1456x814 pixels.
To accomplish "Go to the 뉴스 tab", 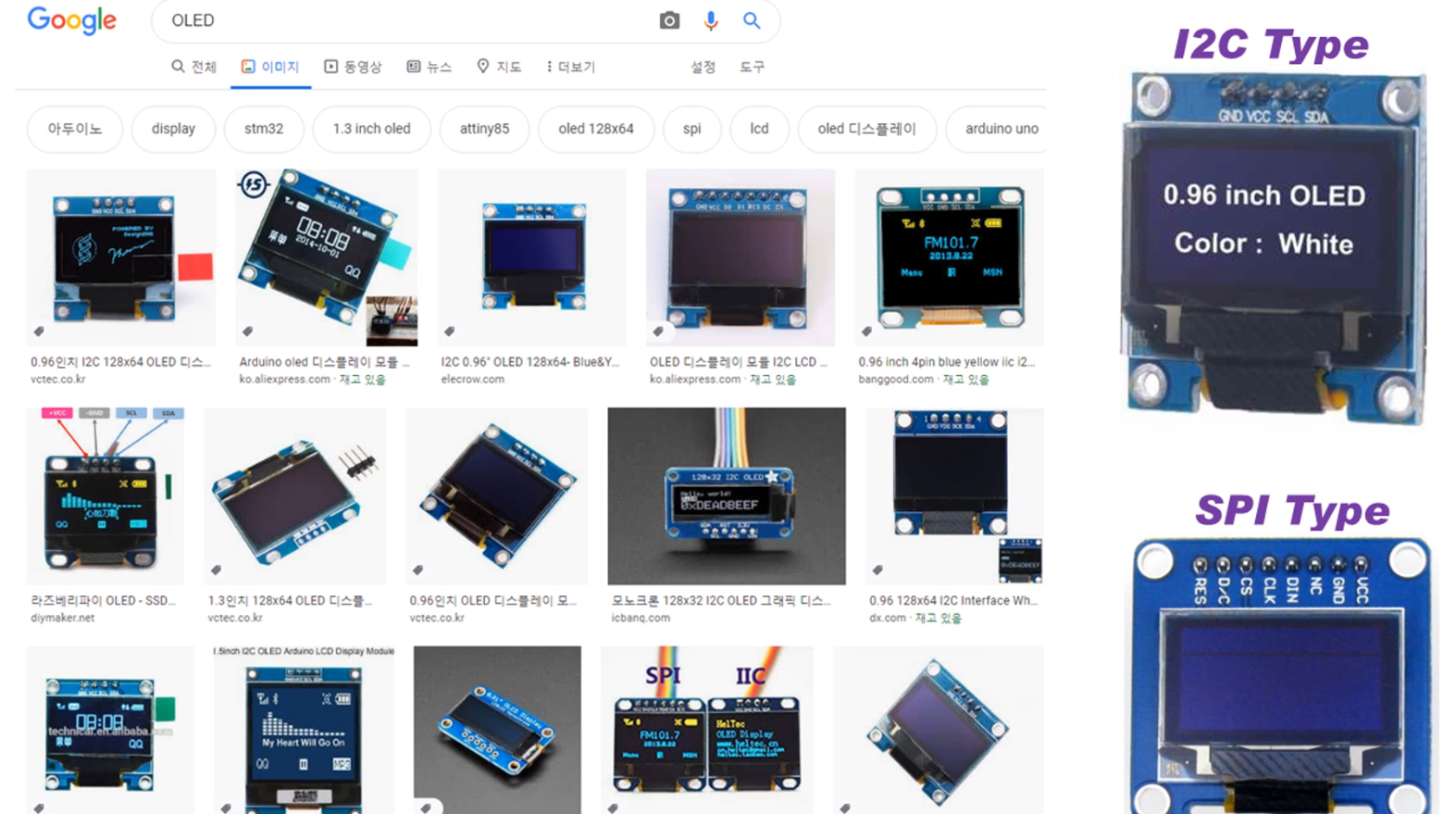I will (x=429, y=67).
